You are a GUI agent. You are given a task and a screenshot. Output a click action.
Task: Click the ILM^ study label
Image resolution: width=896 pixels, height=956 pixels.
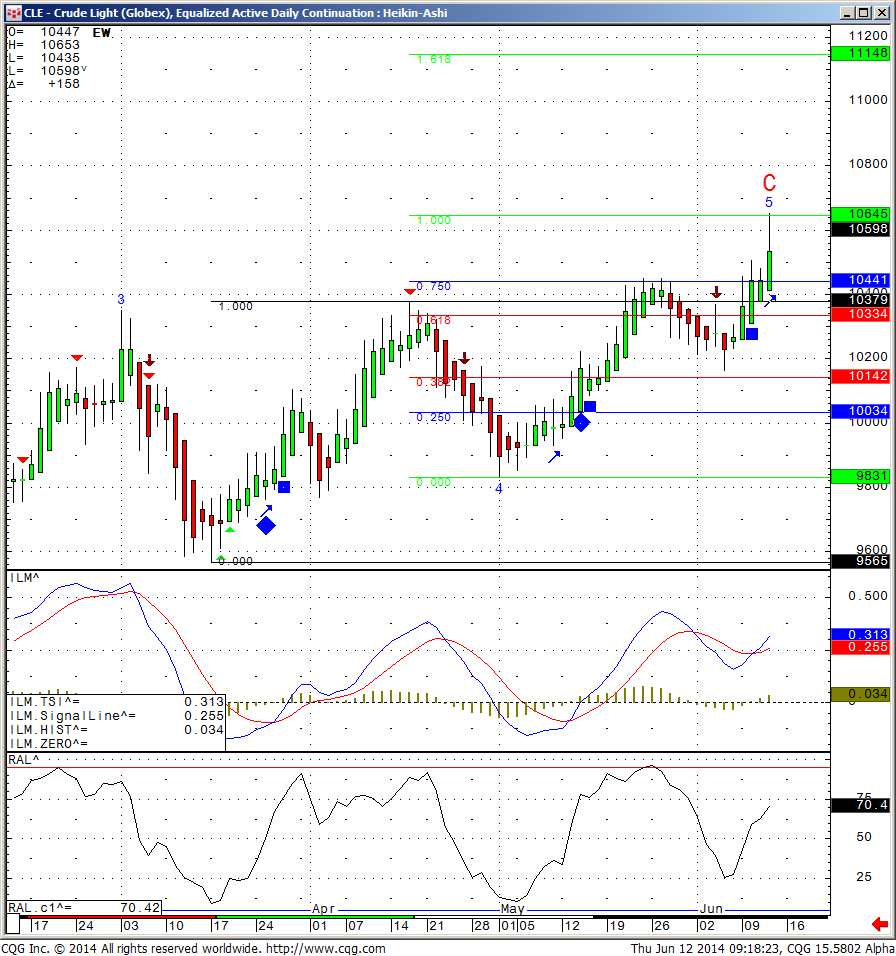point(25,578)
